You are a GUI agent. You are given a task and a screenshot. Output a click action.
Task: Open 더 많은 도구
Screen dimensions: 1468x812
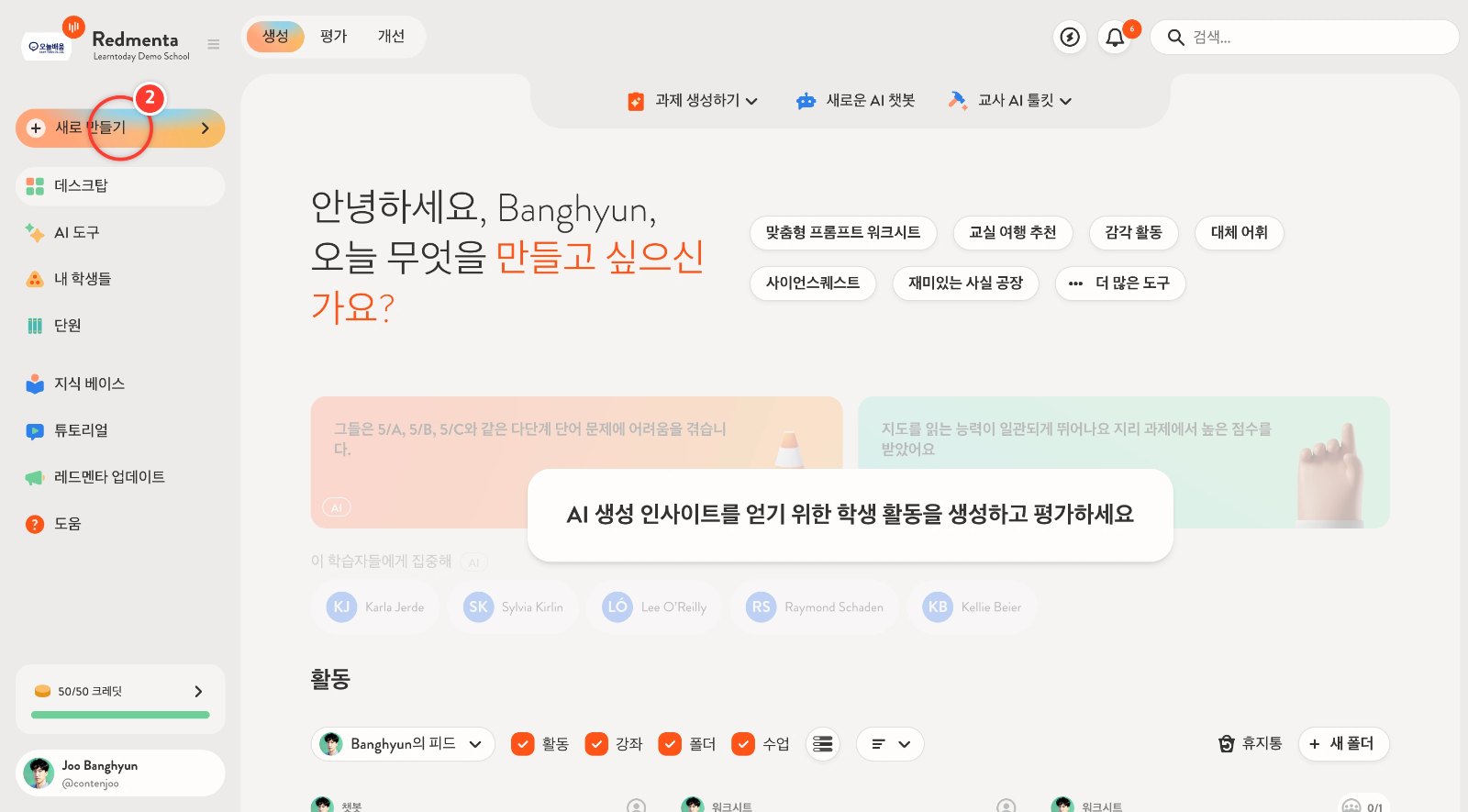click(x=1120, y=284)
